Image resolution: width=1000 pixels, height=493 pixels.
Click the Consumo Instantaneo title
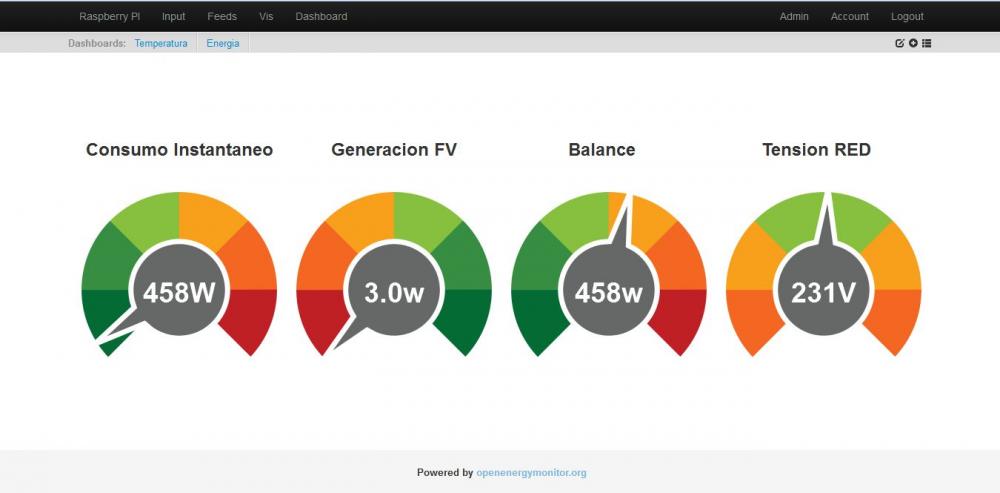click(x=179, y=150)
